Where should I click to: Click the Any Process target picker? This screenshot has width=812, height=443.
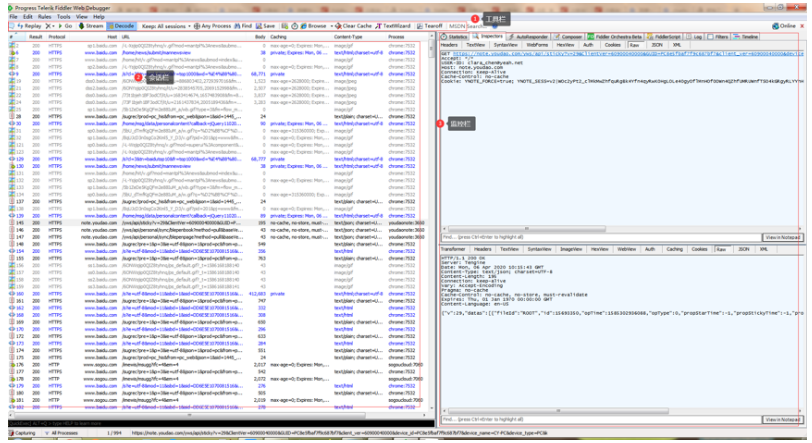(x=212, y=26)
